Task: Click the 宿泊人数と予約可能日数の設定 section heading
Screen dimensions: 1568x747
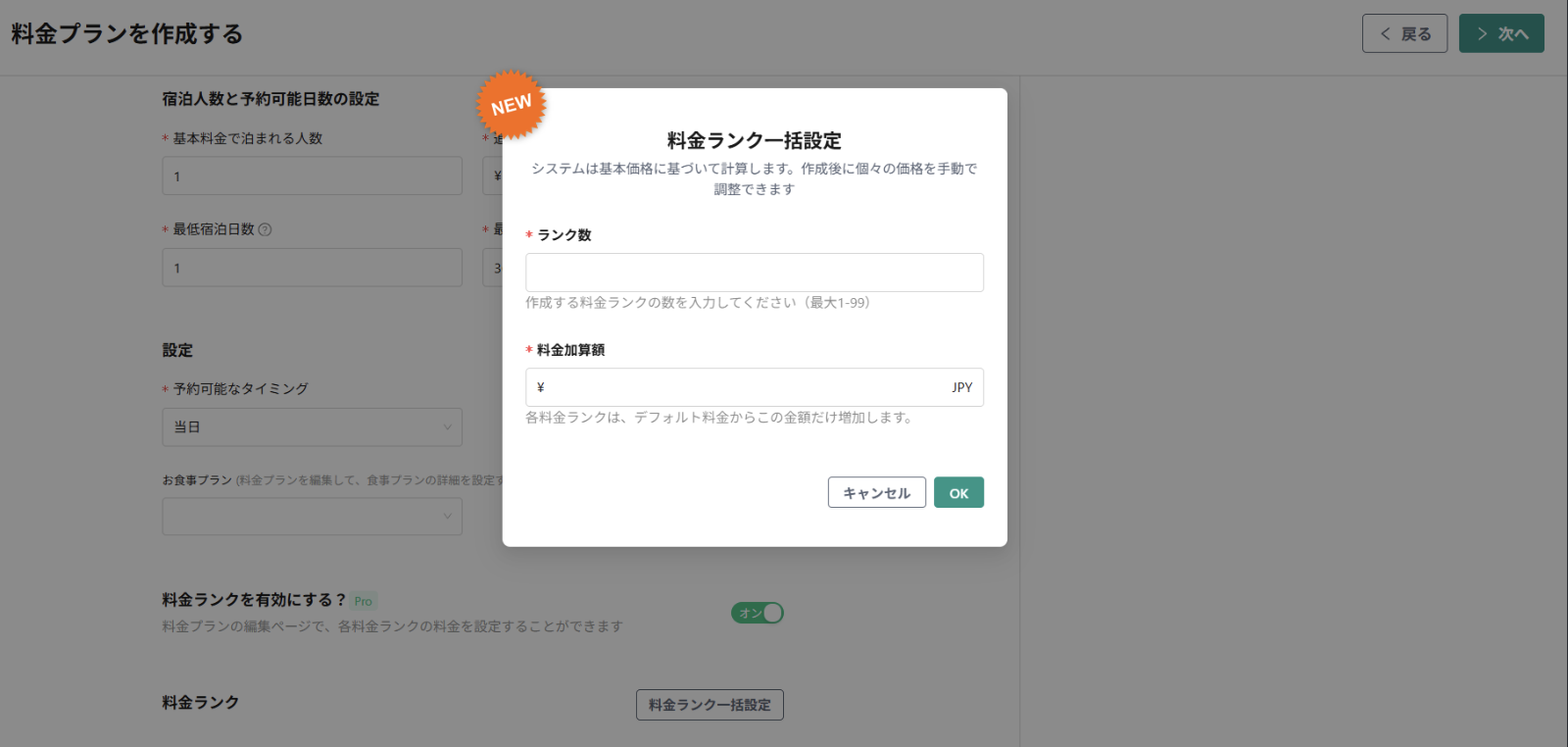Action: pyautogui.click(x=270, y=99)
